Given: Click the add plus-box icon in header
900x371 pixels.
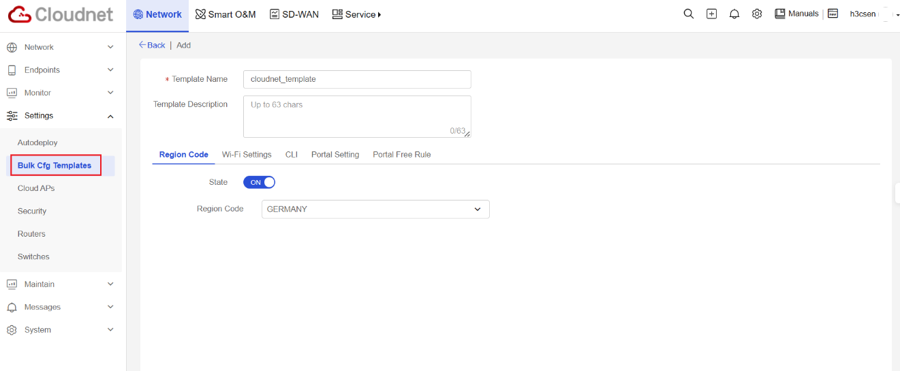Looking at the screenshot, I should coord(712,14).
